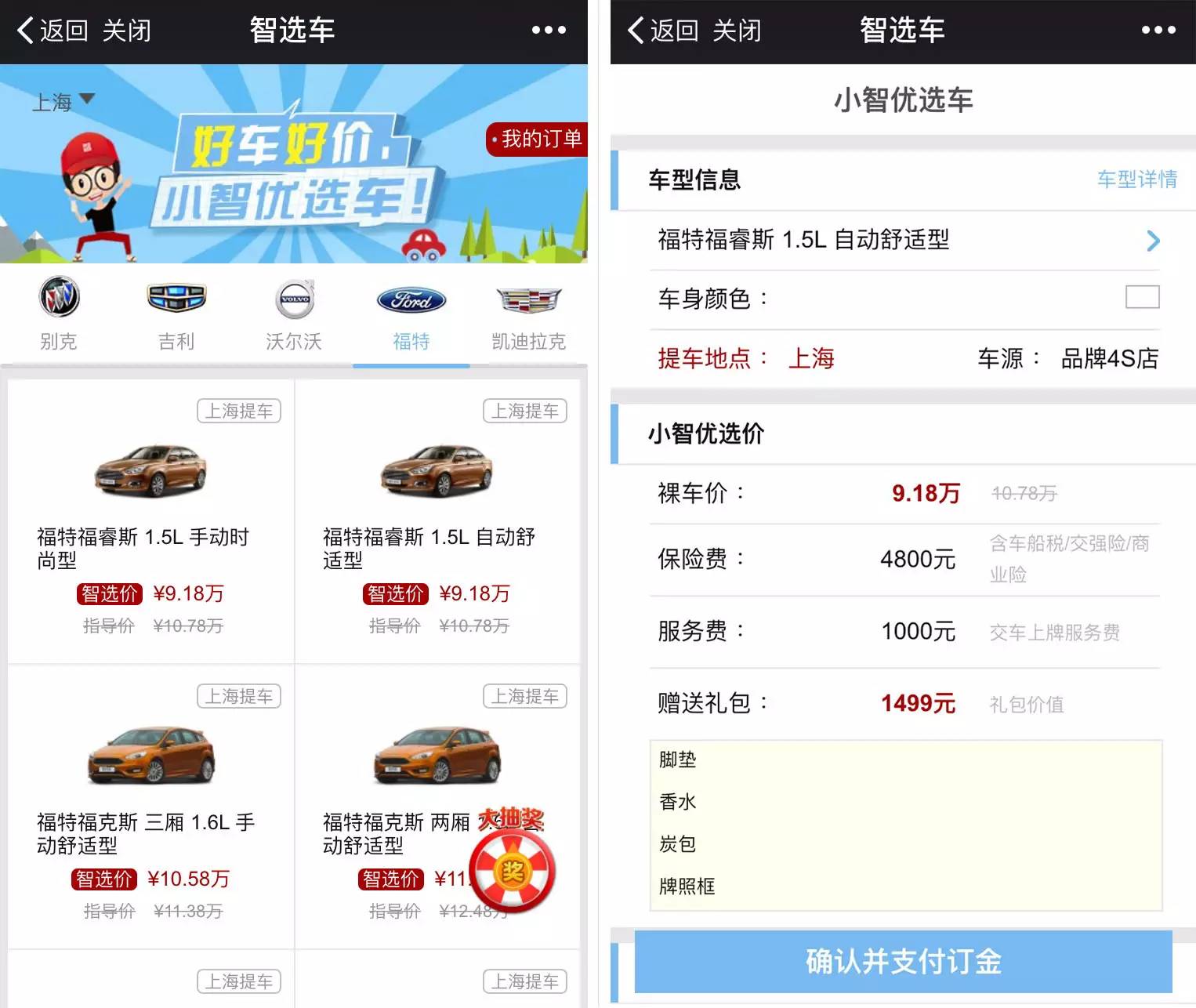Image resolution: width=1196 pixels, height=1008 pixels.
Task: Open 我的订单 my orders button
Action: pyautogui.click(x=537, y=139)
